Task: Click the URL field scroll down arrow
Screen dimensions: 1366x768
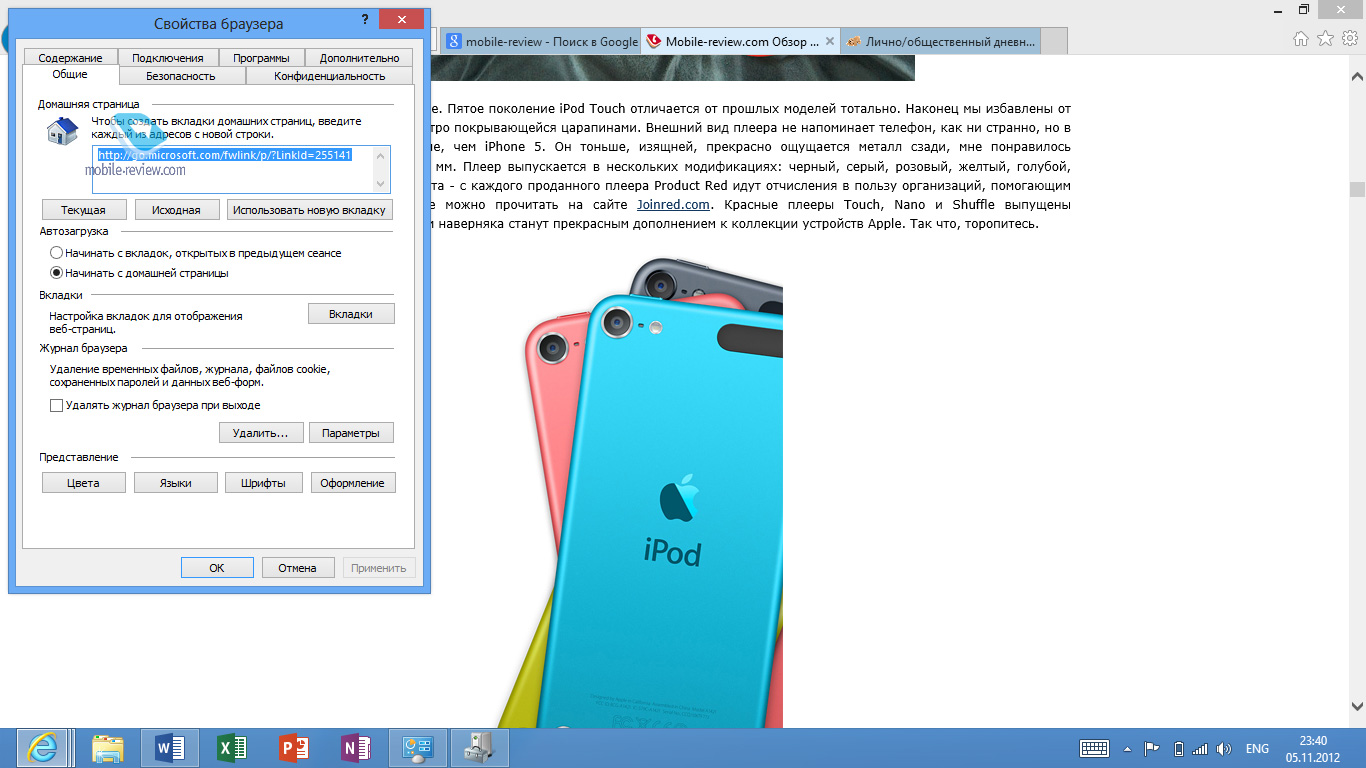Action: click(381, 184)
